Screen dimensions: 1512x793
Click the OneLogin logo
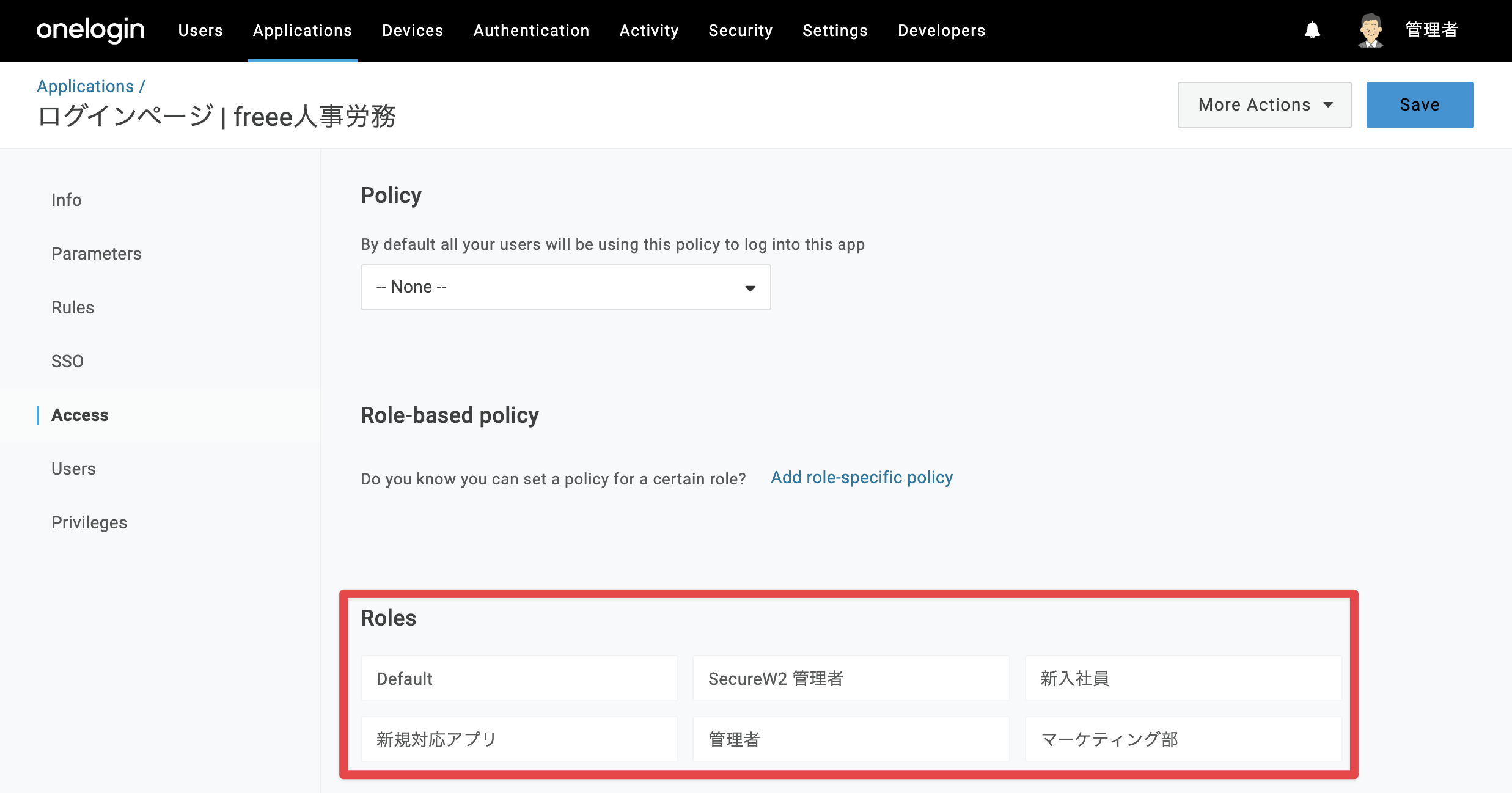[90, 30]
